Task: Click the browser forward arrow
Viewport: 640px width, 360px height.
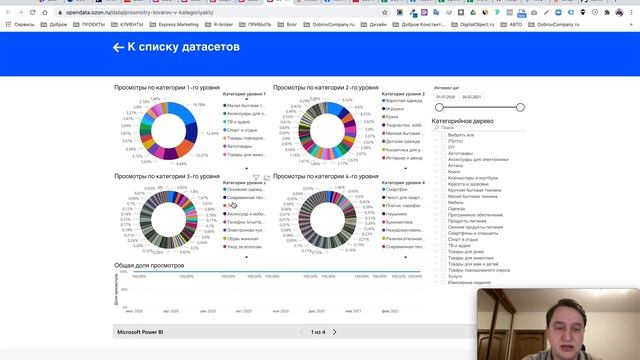Action: (x=20, y=13)
